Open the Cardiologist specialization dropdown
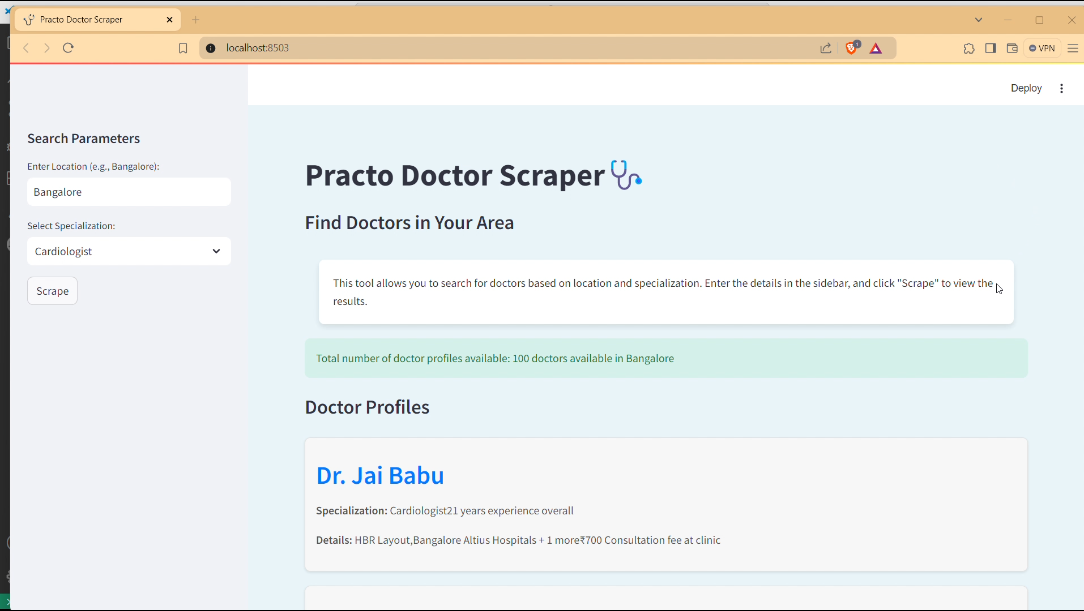The width and height of the screenshot is (1084, 611). pyautogui.click(x=129, y=251)
